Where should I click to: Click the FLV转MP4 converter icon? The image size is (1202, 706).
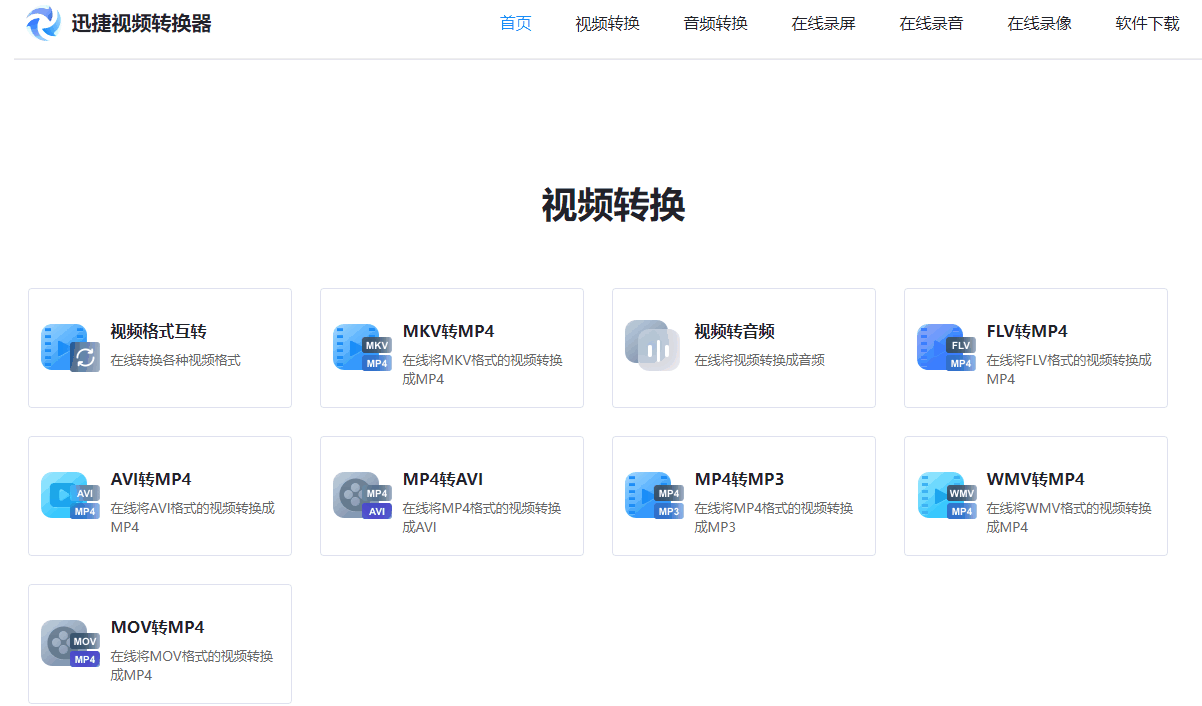point(945,348)
